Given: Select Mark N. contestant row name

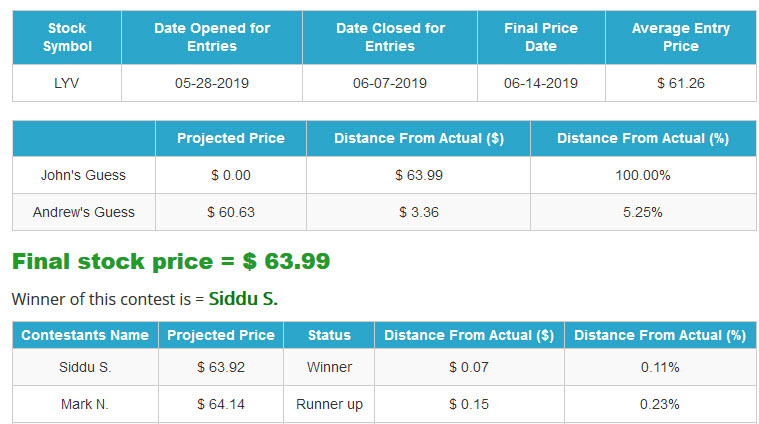Looking at the screenshot, I should point(85,404).
